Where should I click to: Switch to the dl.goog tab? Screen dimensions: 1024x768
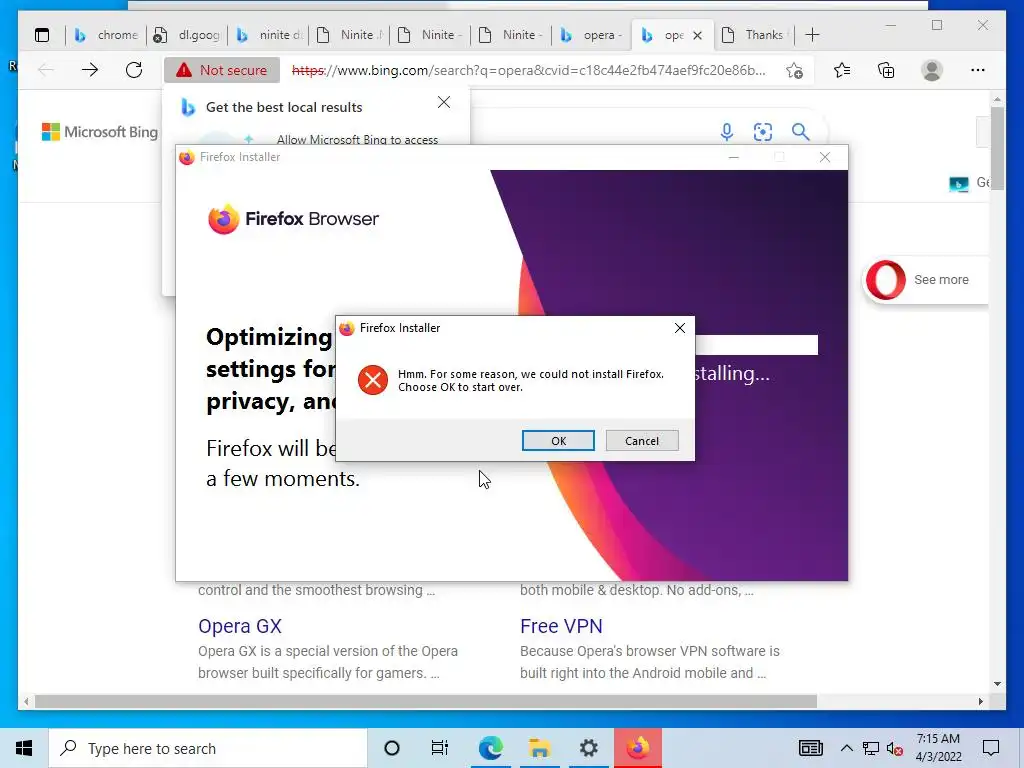click(x=187, y=35)
